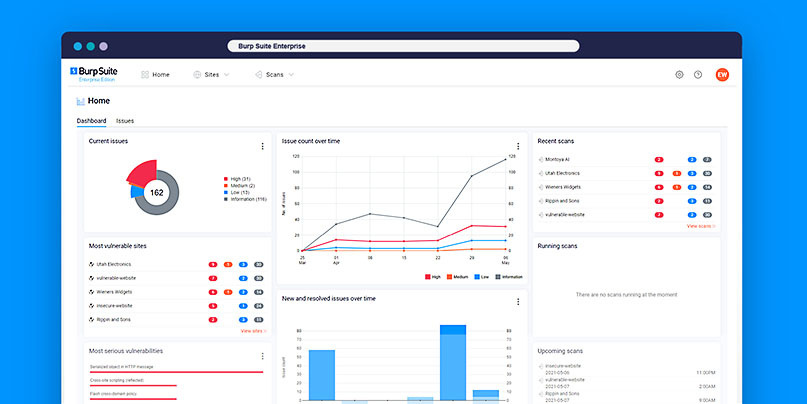Viewport: 807px width, 404px height.
Task: Open the EW user avatar menu
Action: point(722,75)
